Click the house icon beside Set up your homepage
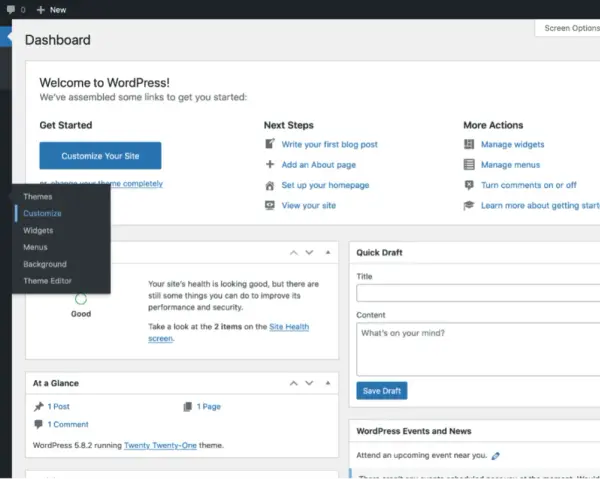The width and height of the screenshot is (600, 480). point(270,185)
